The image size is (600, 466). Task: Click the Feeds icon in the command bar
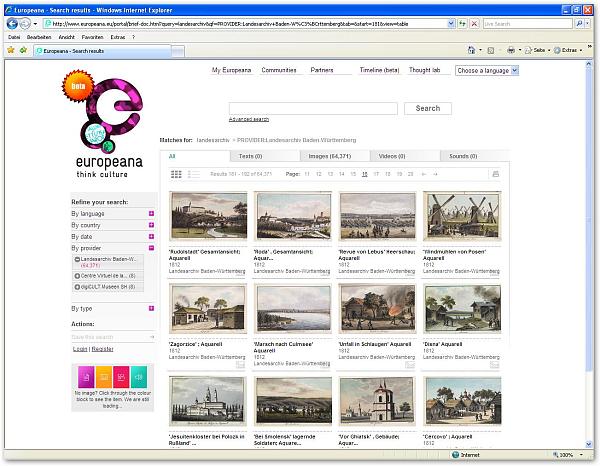click(x=491, y=51)
